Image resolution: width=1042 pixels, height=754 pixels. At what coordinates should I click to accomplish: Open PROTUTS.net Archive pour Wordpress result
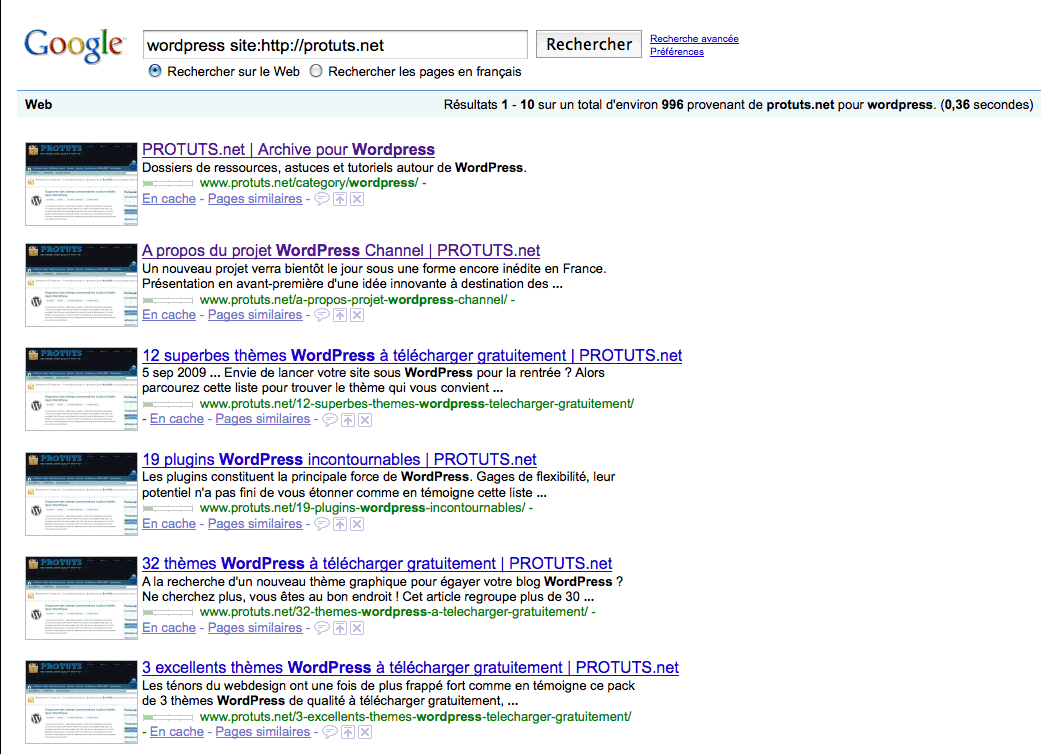click(x=288, y=149)
